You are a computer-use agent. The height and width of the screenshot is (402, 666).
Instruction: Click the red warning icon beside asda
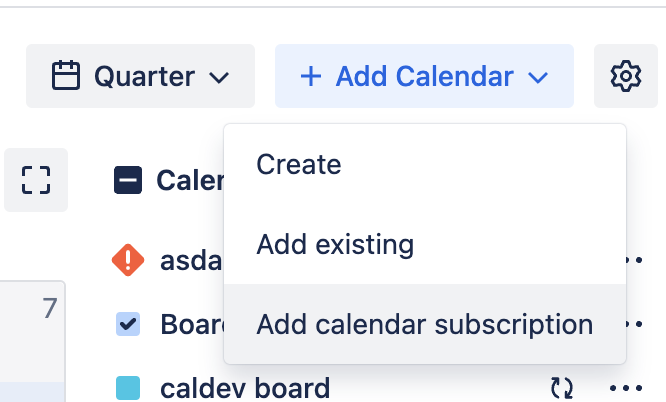tap(128, 261)
